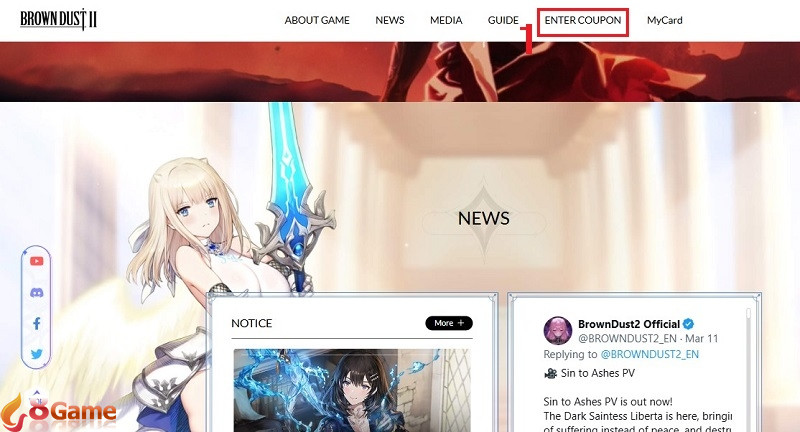Viewport: 800px width, 432px height.
Task: Go to the NEWS menu item
Action: pos(389,20)
